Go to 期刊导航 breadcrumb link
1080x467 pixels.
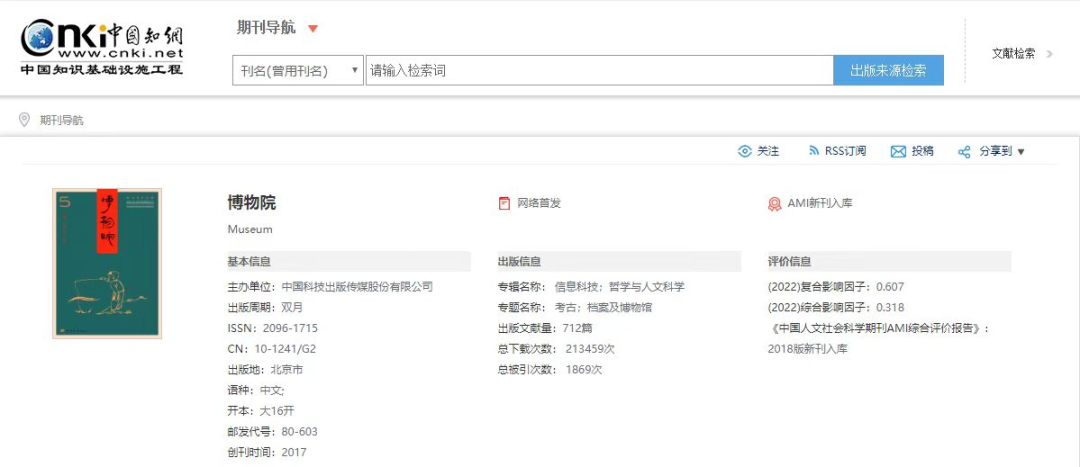[x=61, y=120]
